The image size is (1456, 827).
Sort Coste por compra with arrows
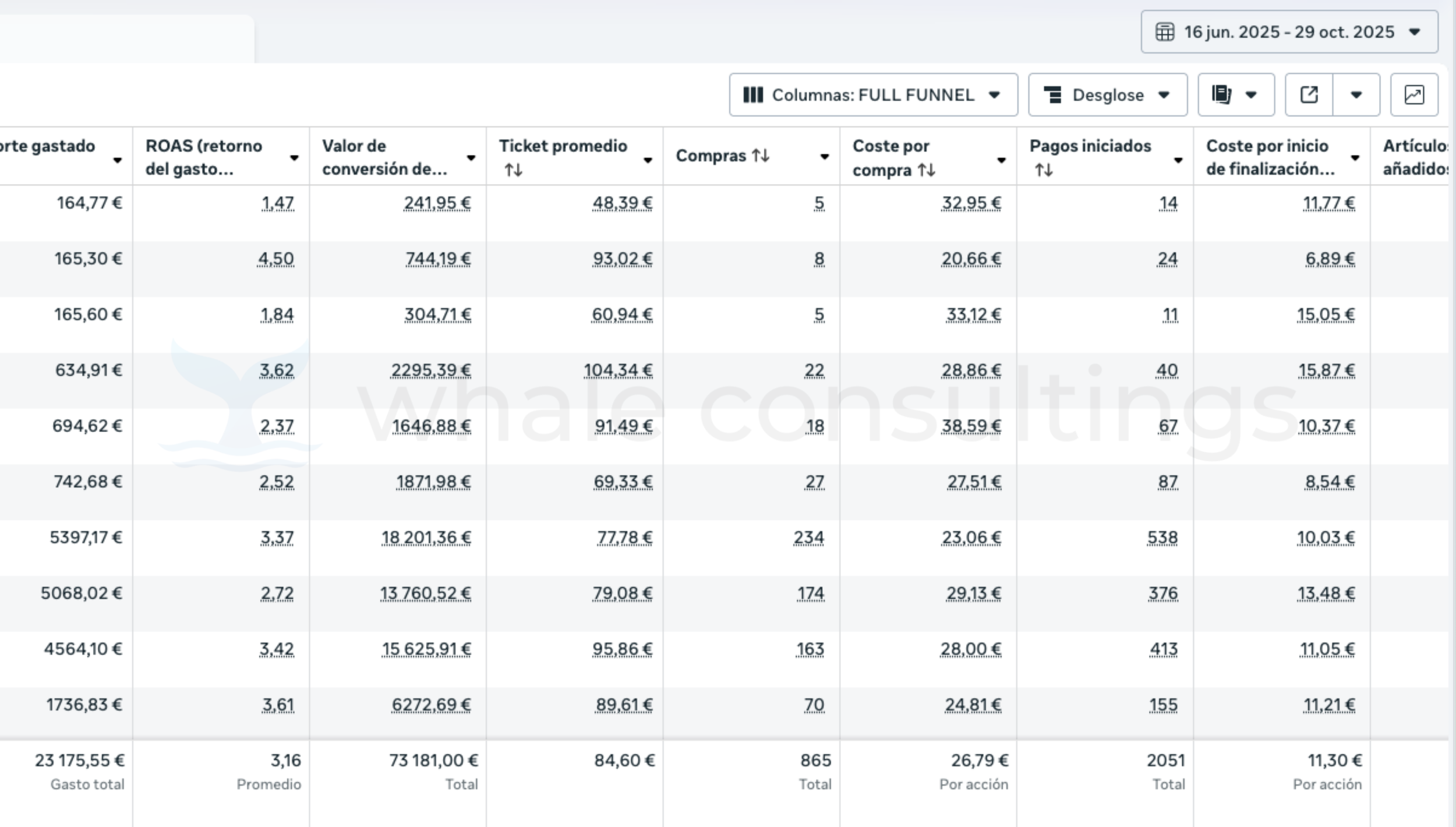tap(926, 170)
